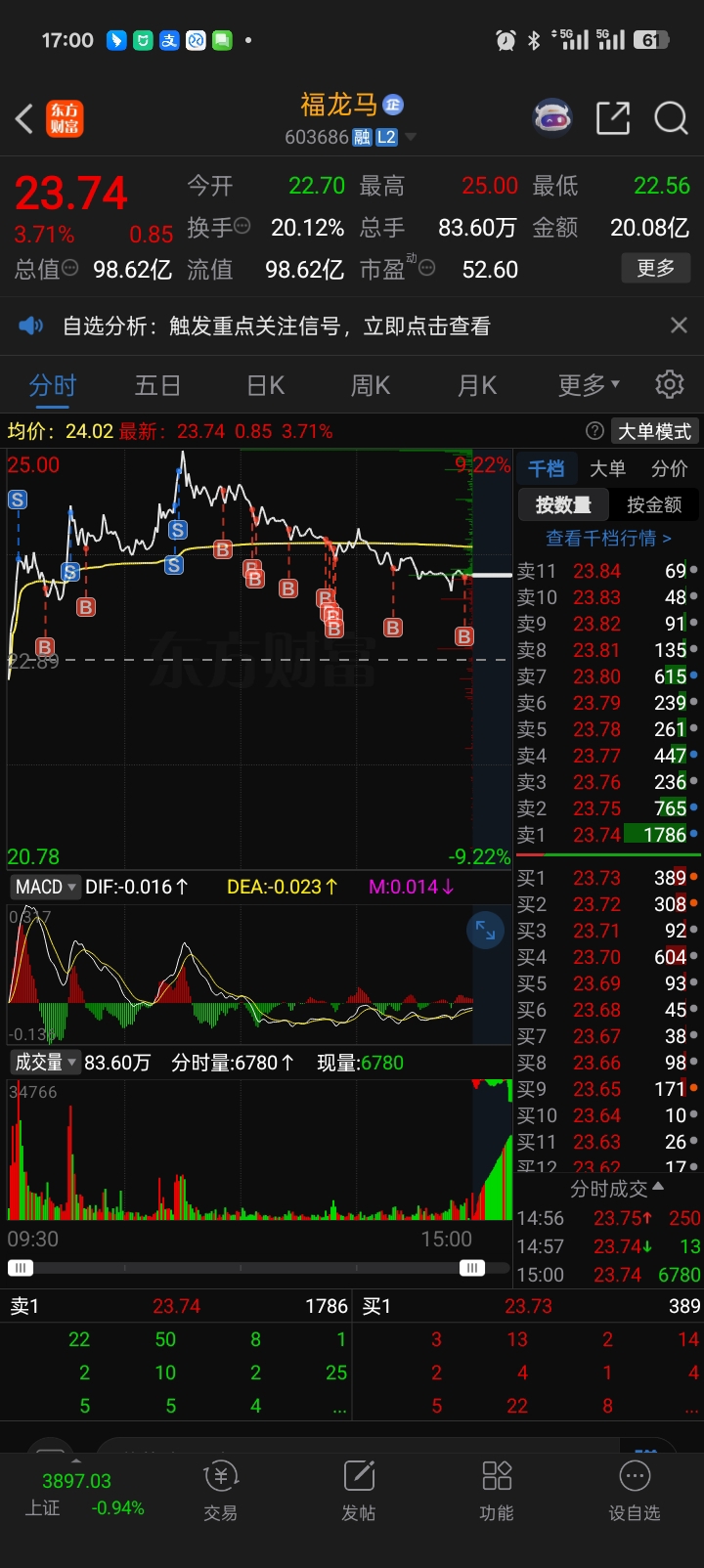Open 发帖 post icon
The height and width of the screenshot is (1568, 704).
359,1490
